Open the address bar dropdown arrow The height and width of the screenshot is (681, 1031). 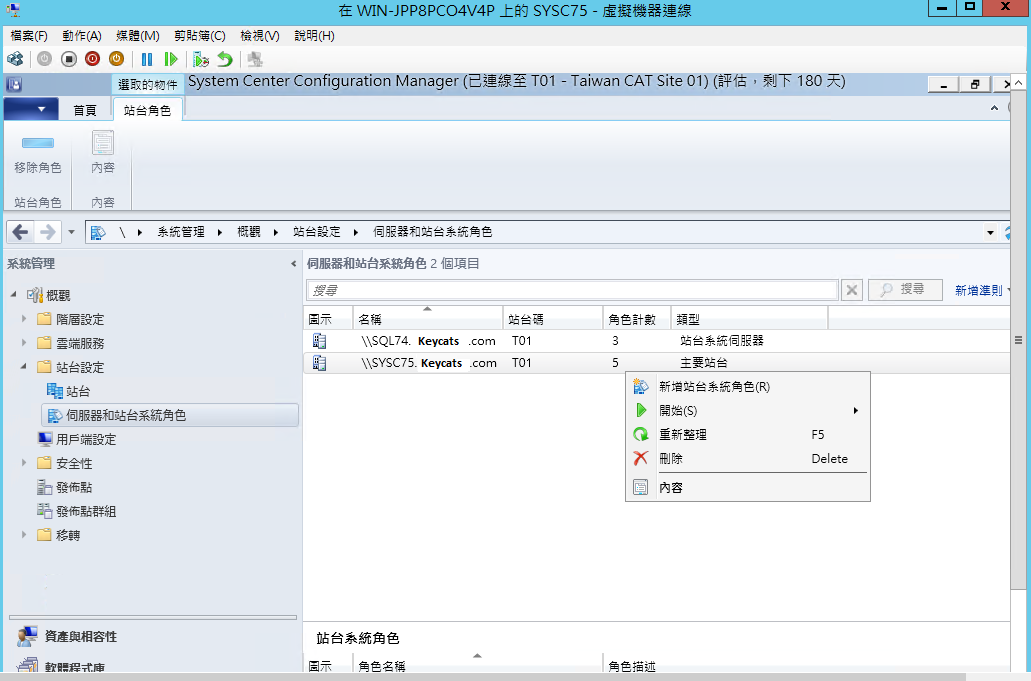tap(990, 232)
